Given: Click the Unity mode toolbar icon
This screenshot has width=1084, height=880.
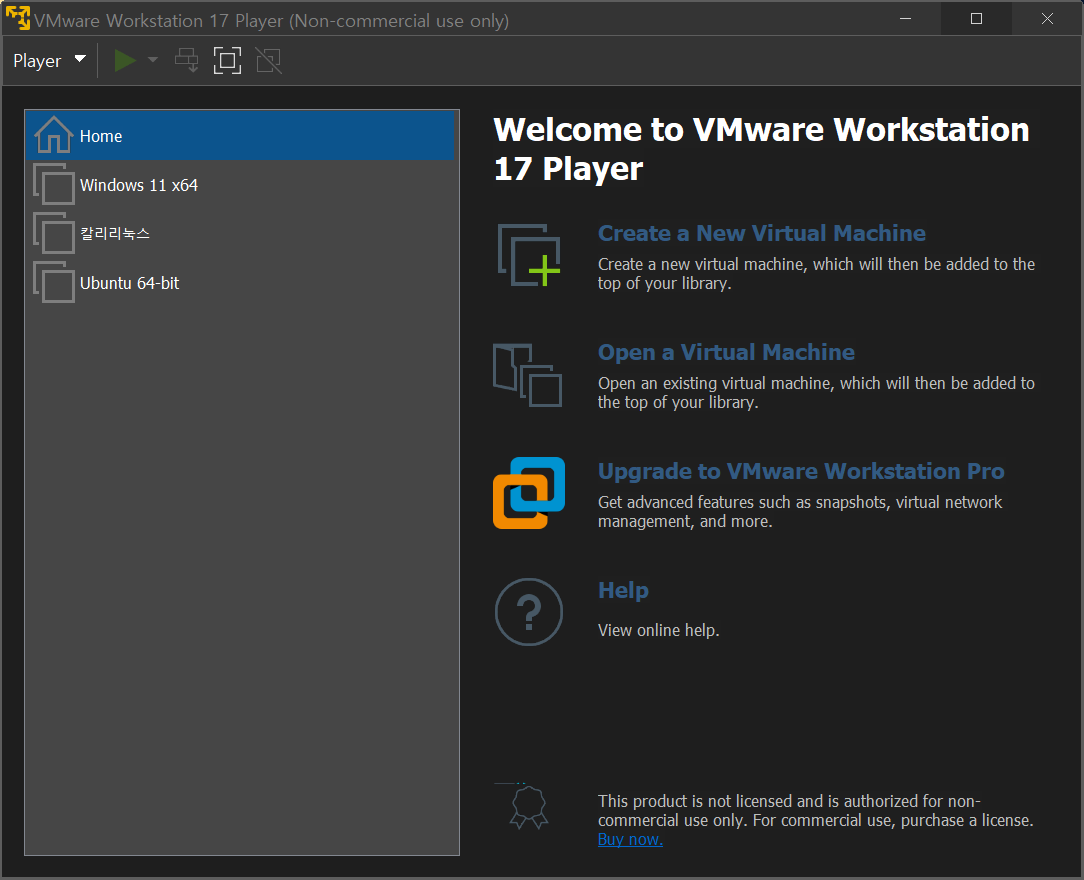Looking at the screenshot, I should pyautogui.click(x=268, y=61).
